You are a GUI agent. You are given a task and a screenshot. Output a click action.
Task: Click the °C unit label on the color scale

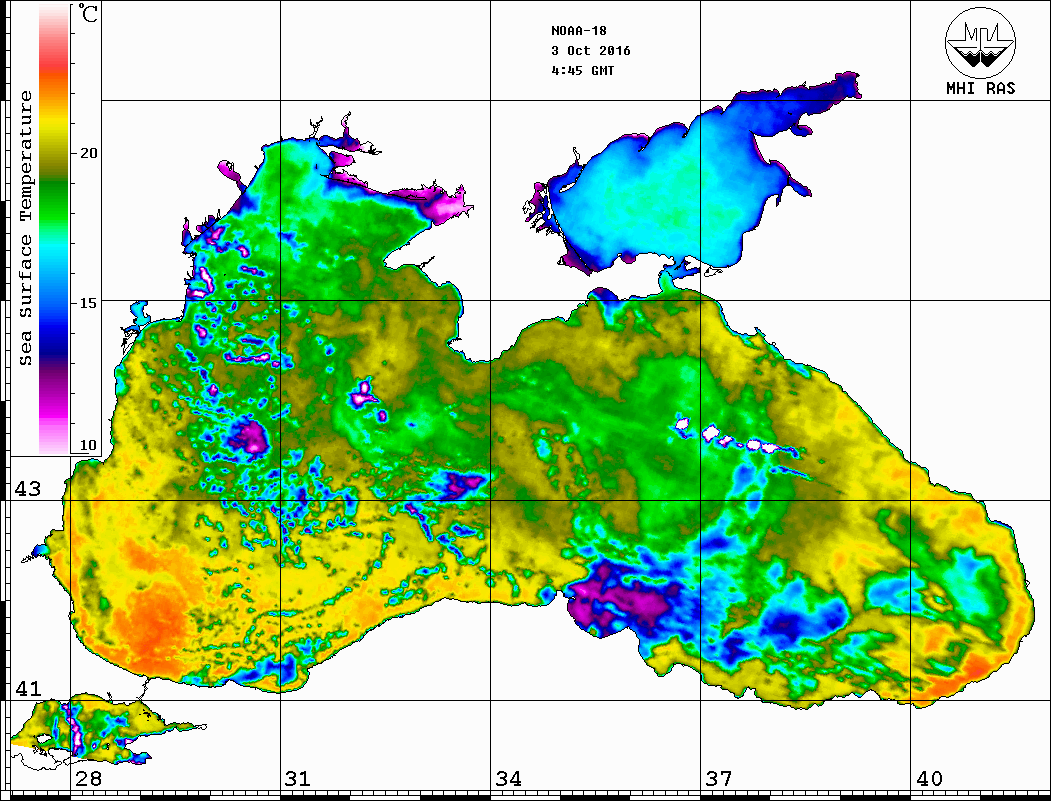click(87, 13)
